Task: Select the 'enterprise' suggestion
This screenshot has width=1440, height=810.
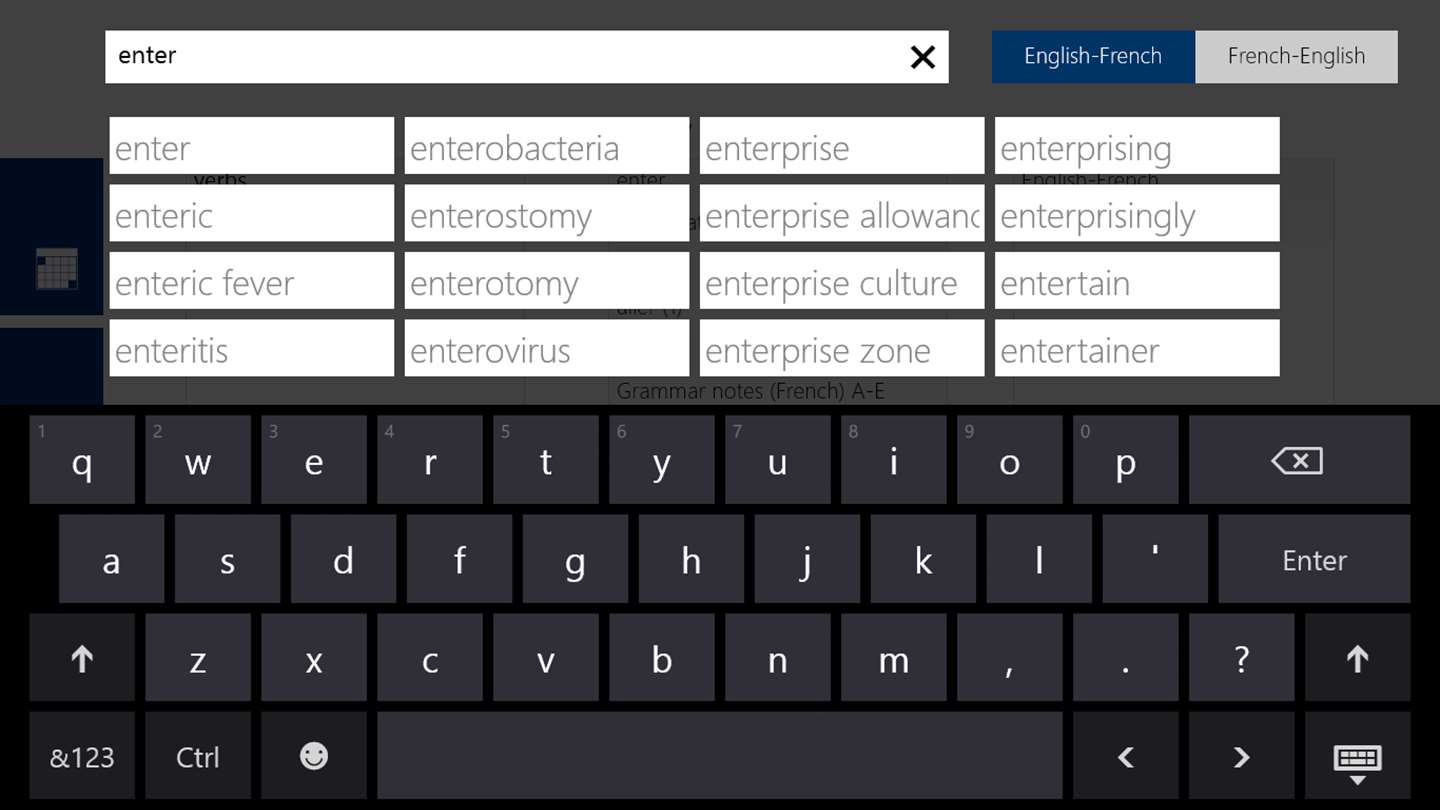Action: (841, 146)
